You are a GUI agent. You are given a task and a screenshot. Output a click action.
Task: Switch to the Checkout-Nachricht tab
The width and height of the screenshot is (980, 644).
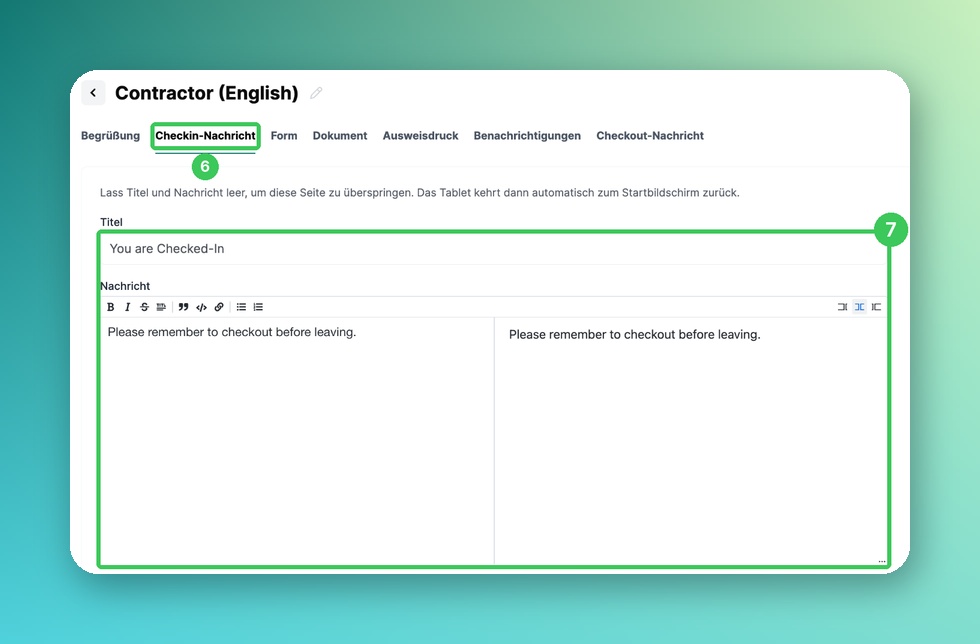[x=650, y=136]
